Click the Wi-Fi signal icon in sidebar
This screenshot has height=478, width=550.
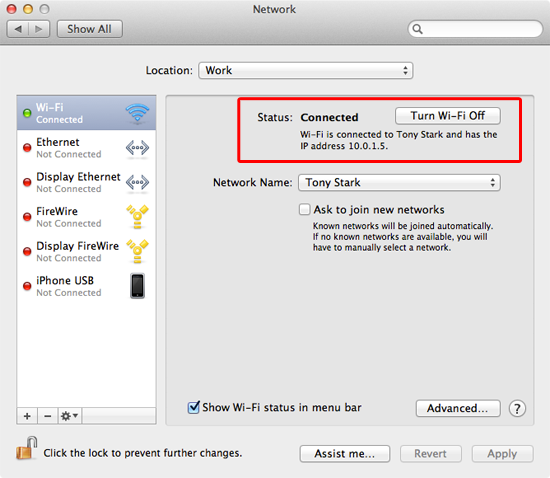tap(137, 113)
